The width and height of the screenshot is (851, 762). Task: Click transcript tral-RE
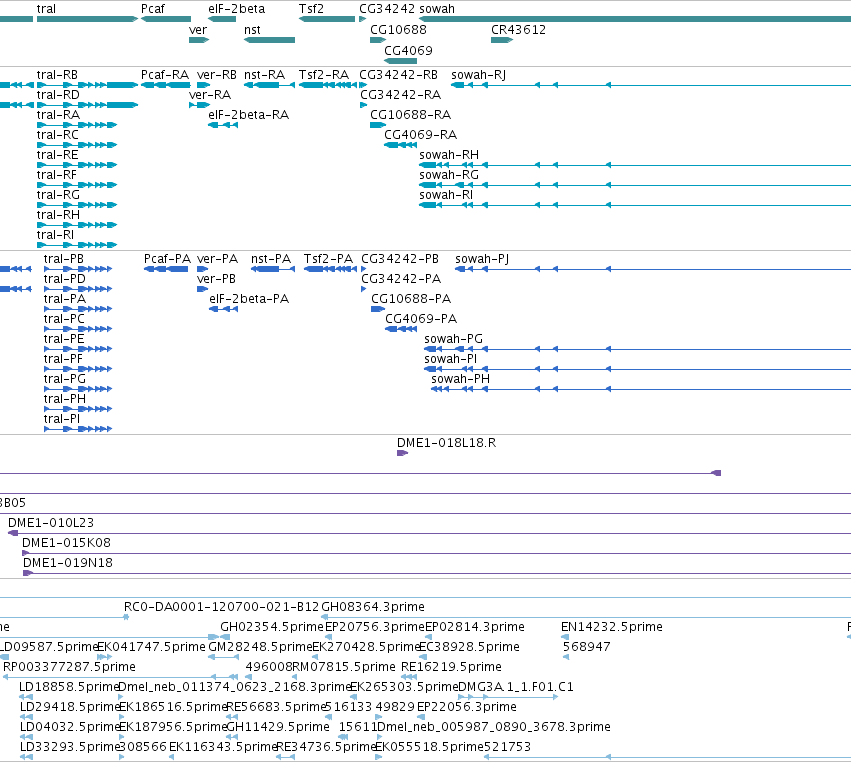(x=57, y=155)
